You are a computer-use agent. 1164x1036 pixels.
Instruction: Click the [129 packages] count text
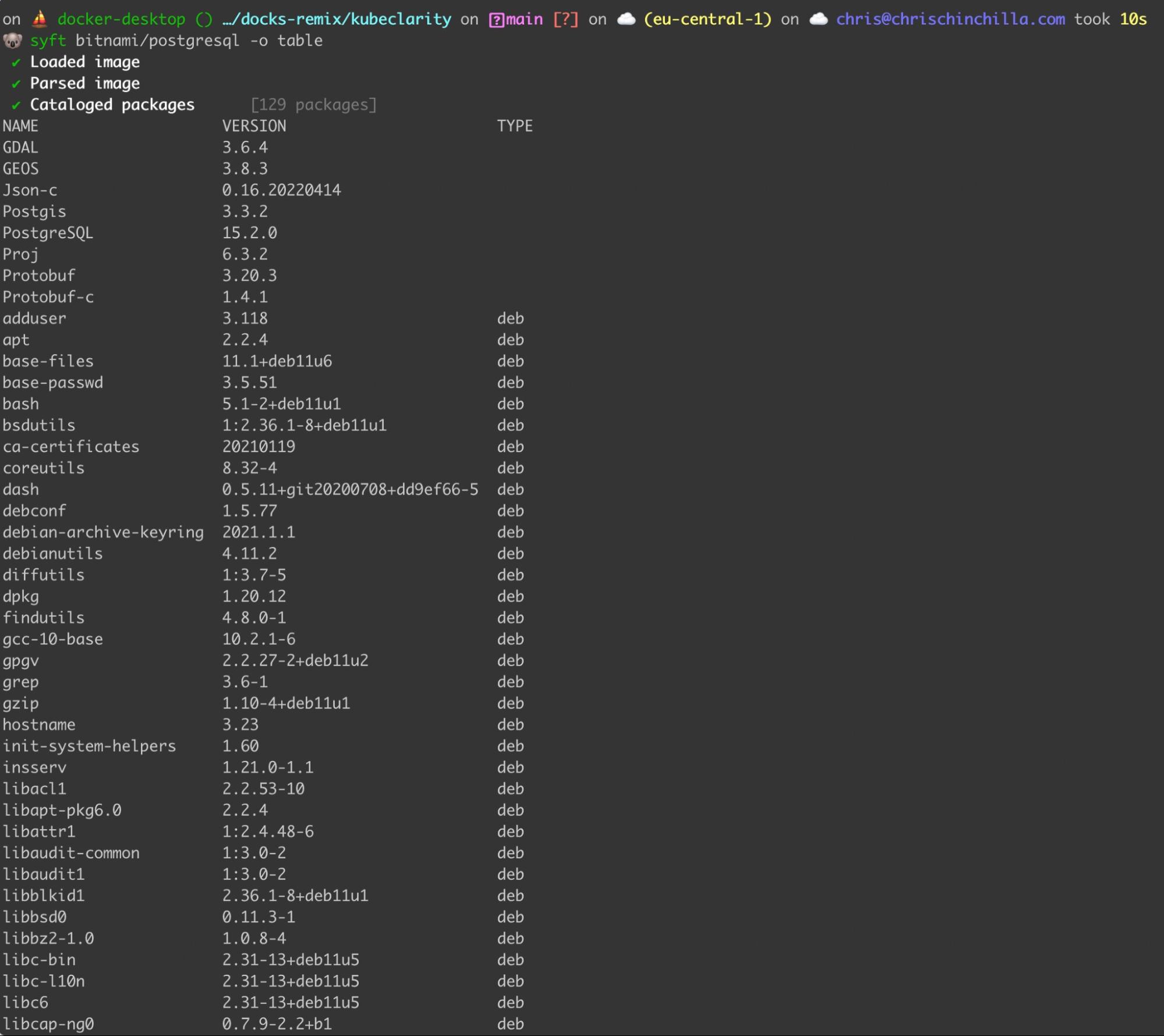click(313, 105)
